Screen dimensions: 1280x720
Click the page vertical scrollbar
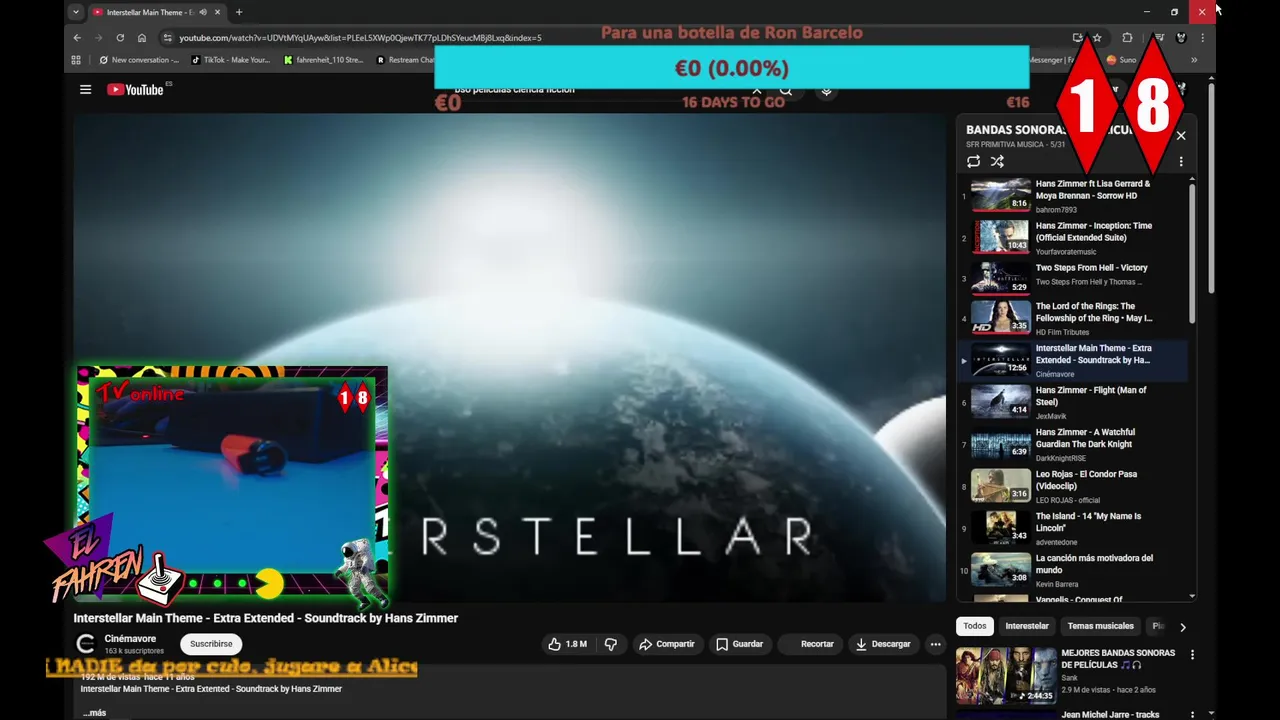click(x=1212, y=190)
